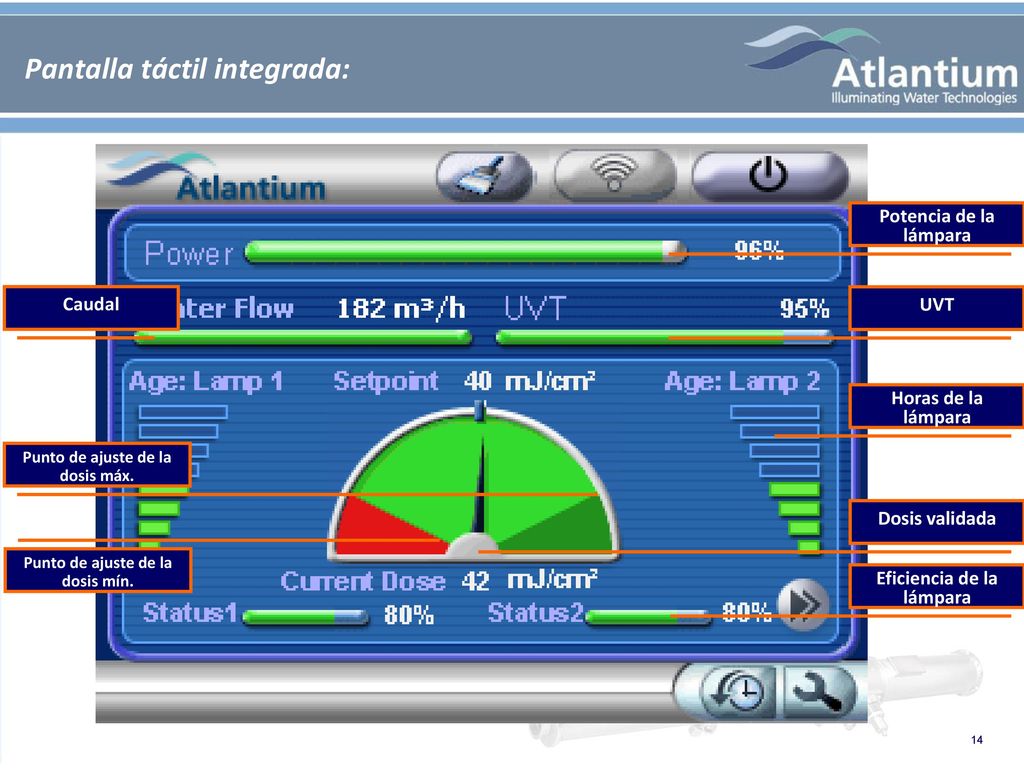Screen dimensions: 1024x768
Task: Tap the power on/off button
Action: pos(769,175)
